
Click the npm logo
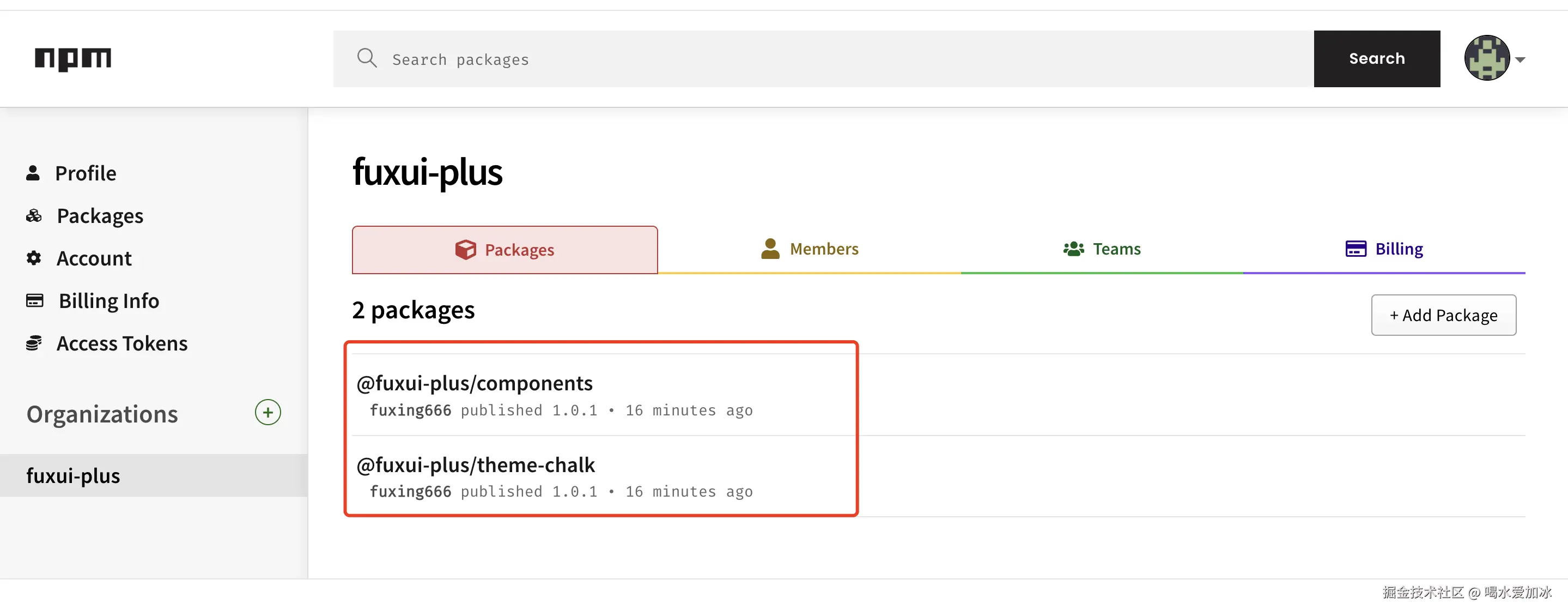[73, 58]
